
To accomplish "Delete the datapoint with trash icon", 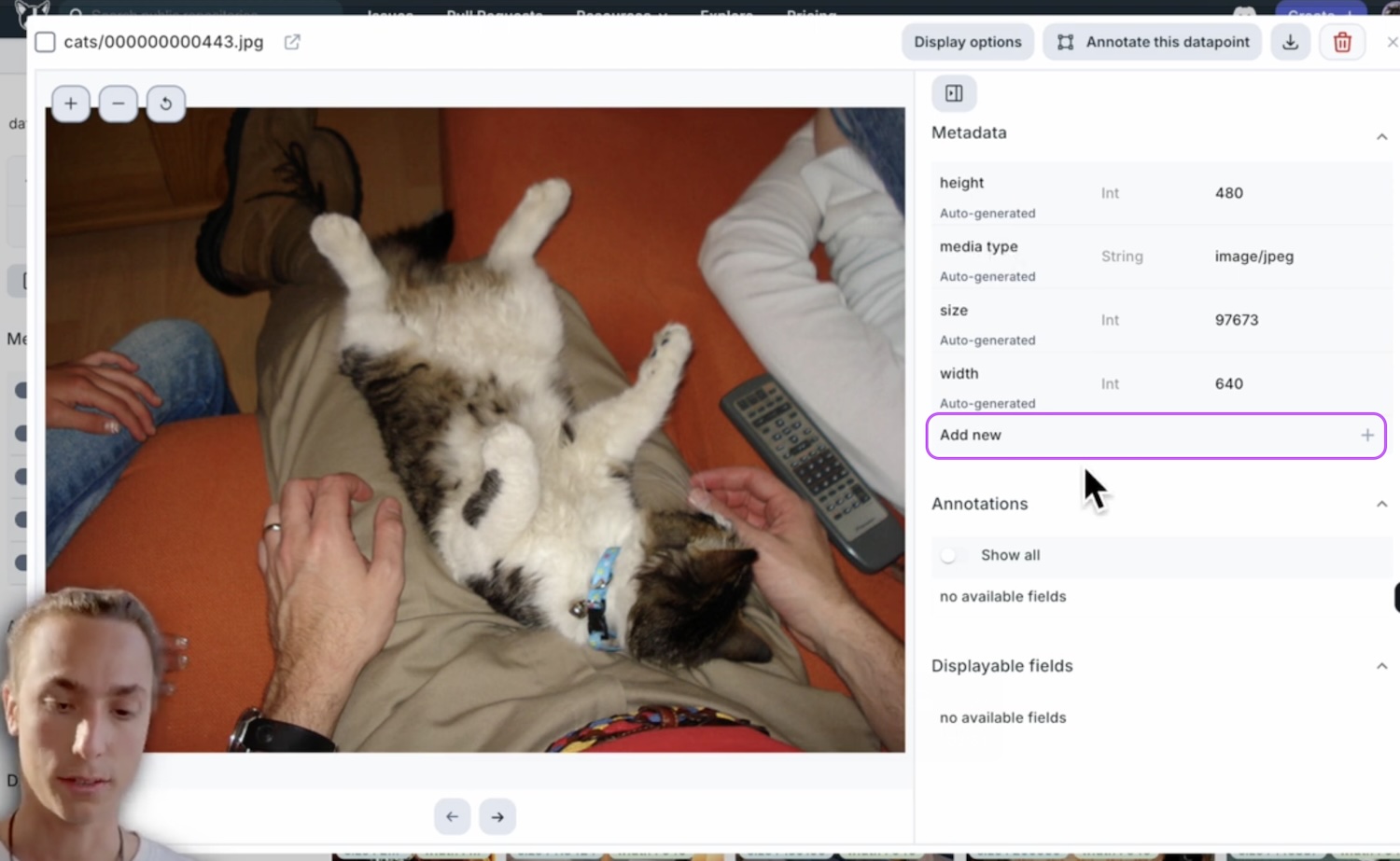I will coord(1342,42).
